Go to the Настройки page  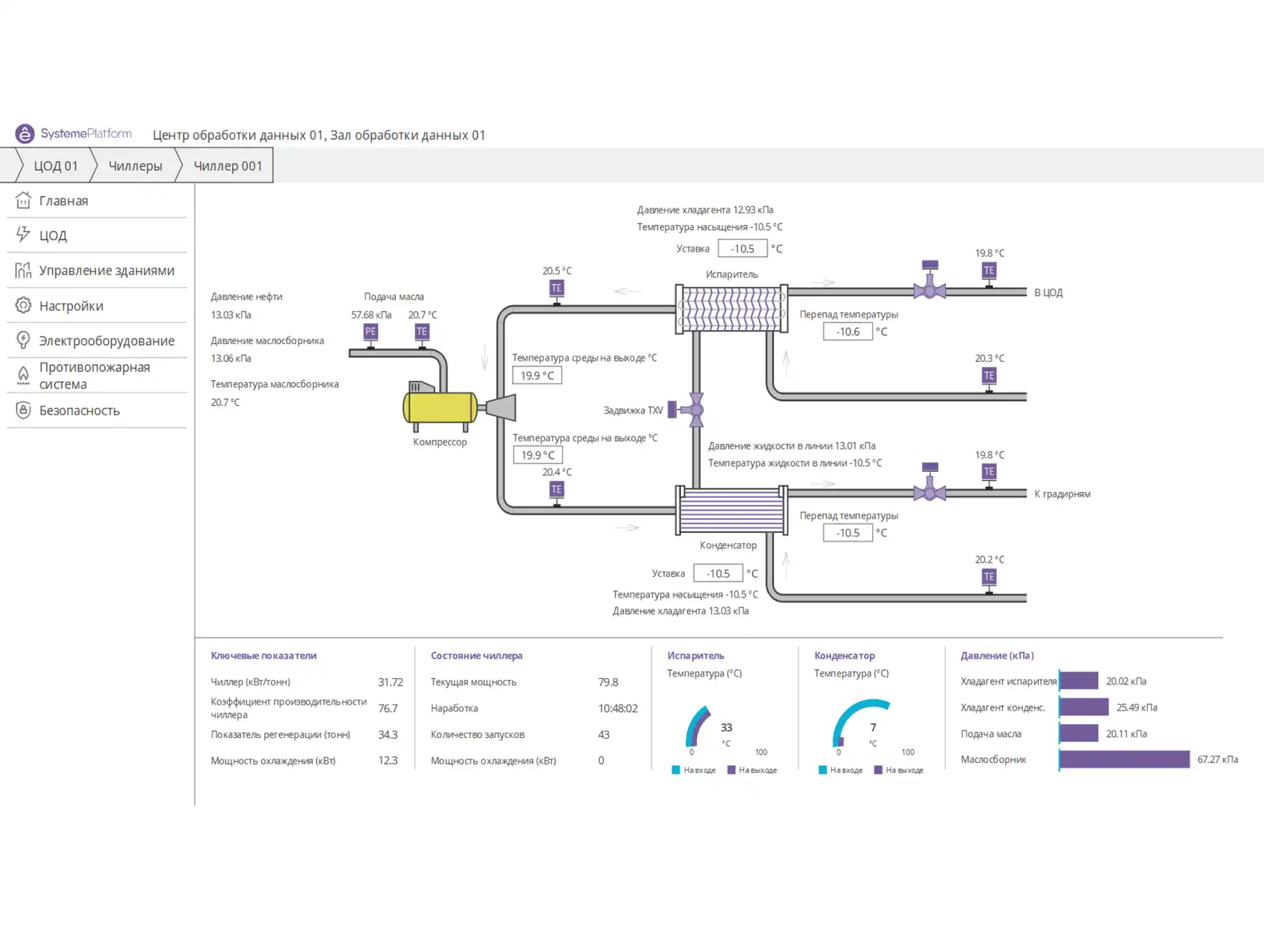[71, 306]
